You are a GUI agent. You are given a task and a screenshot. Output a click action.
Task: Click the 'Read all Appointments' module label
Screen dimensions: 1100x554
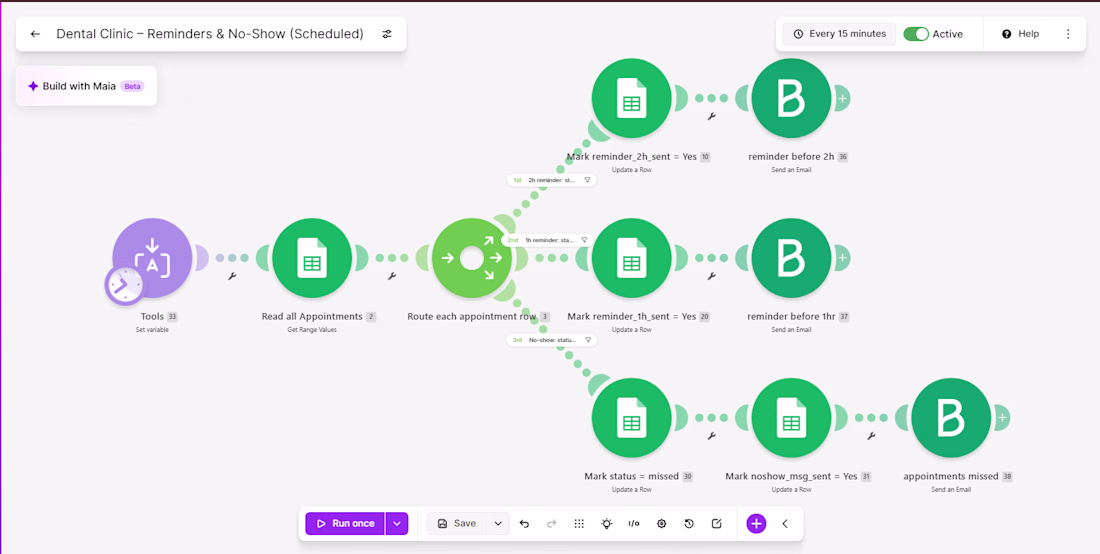point(312,317)
